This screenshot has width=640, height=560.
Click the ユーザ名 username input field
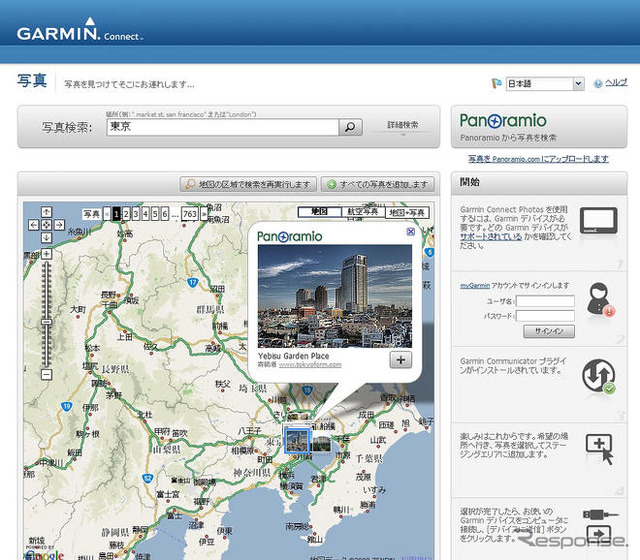click(x=545, y=301)
